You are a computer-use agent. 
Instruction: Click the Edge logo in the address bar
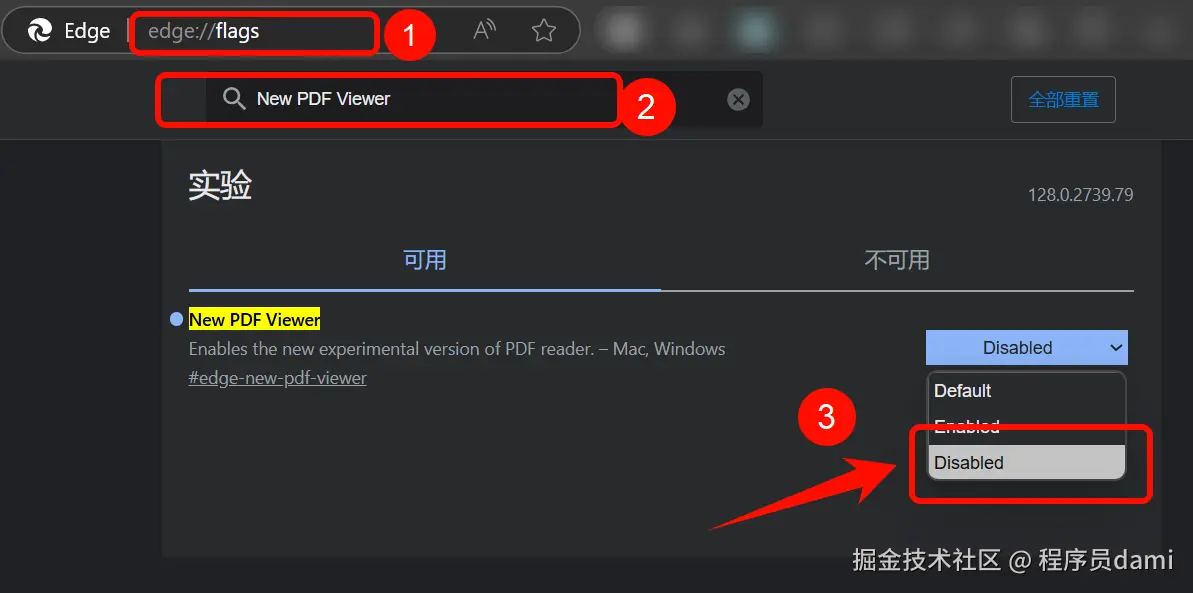[x=40, y=30]
